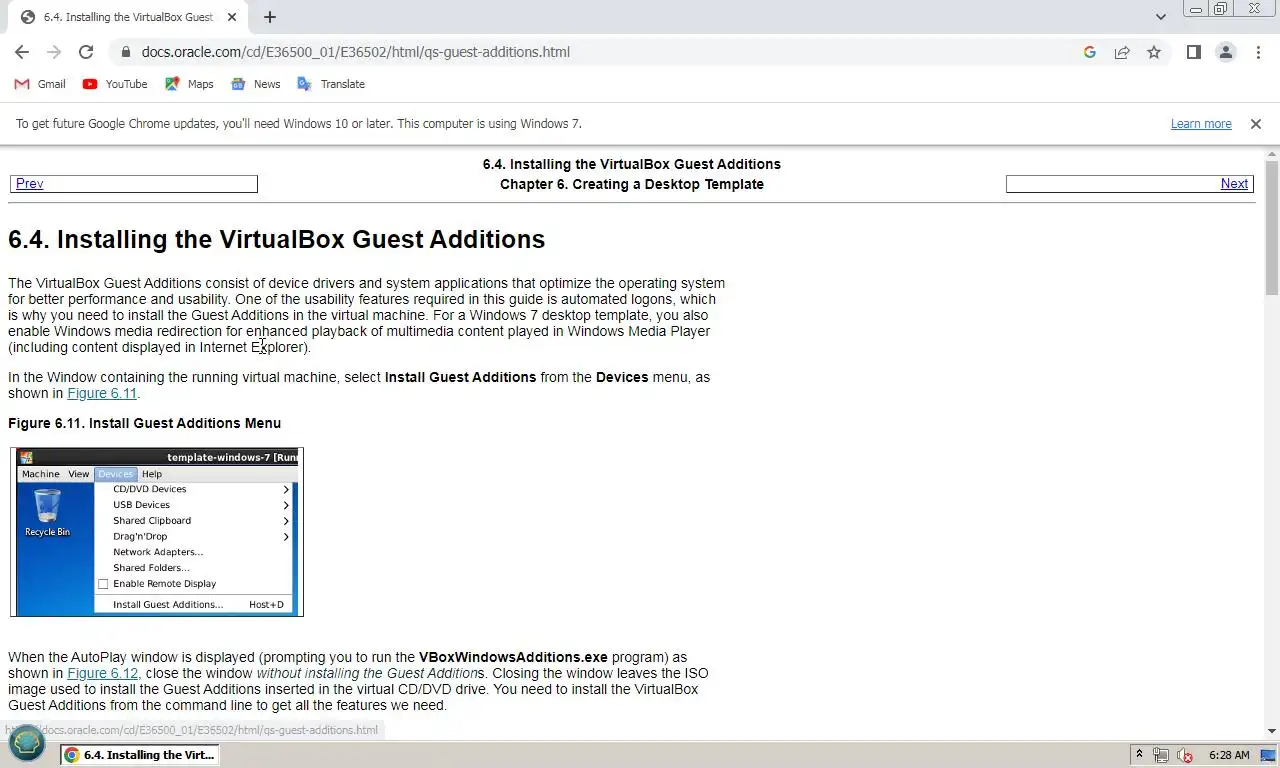Go to the Prev page link
1280x768 pixels.
click(29, 184)
